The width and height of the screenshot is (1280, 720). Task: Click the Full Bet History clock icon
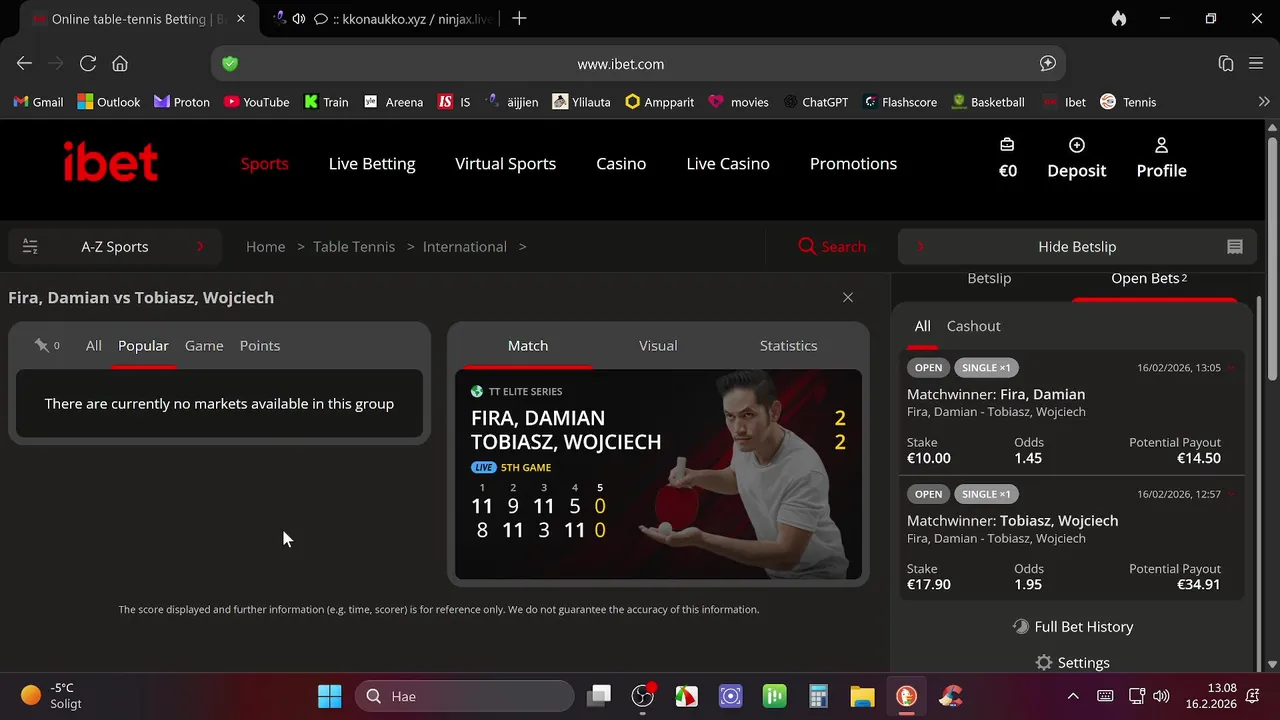(1021, 626)
